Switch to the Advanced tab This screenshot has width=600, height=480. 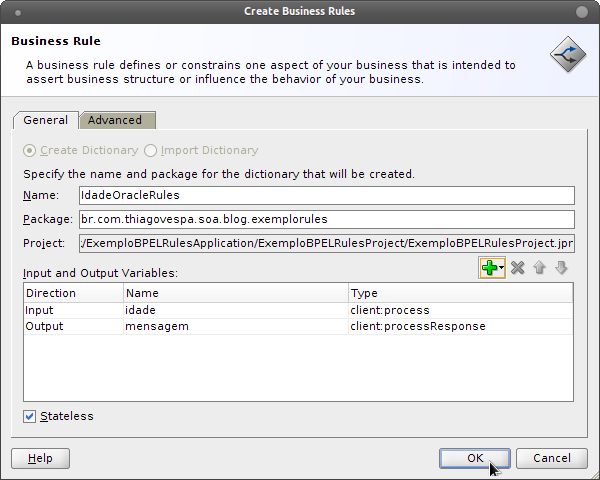coord(117,120)
